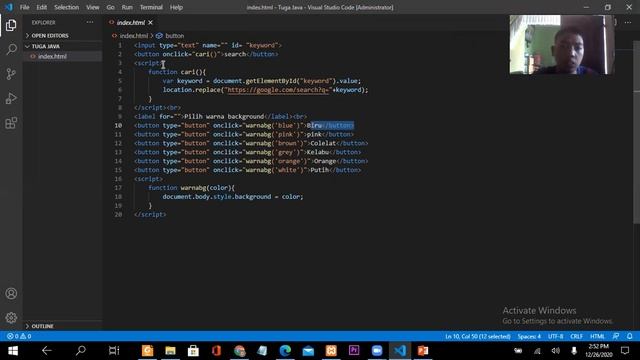
Task: Click index.html in the breadcrumb
Action: click(133, 36)
